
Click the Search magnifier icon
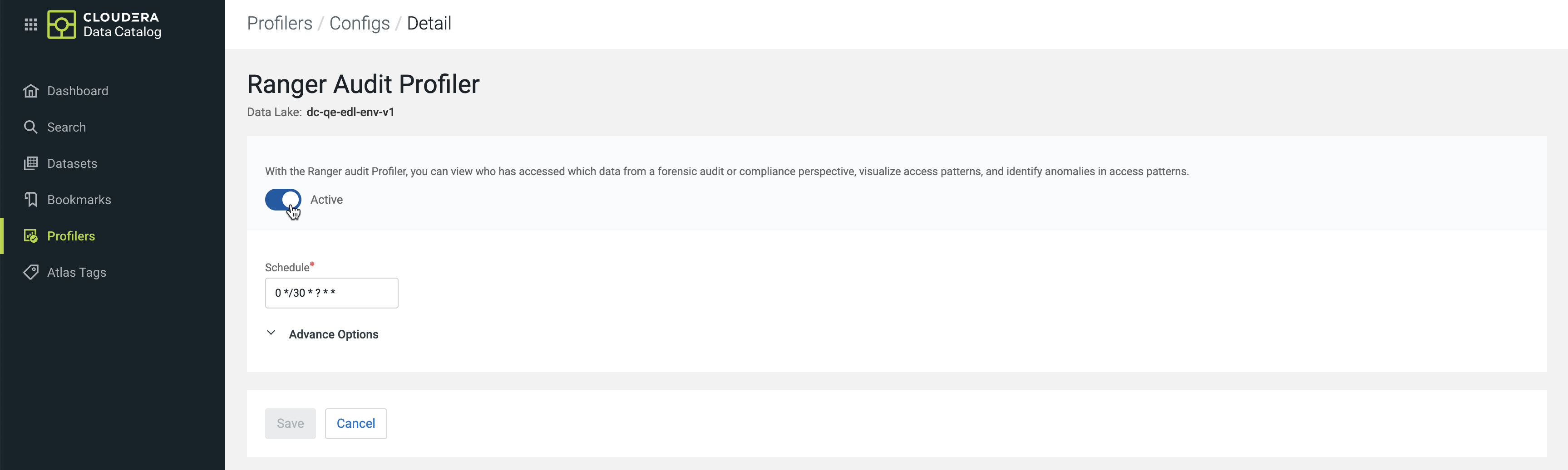tap(30, 127)
